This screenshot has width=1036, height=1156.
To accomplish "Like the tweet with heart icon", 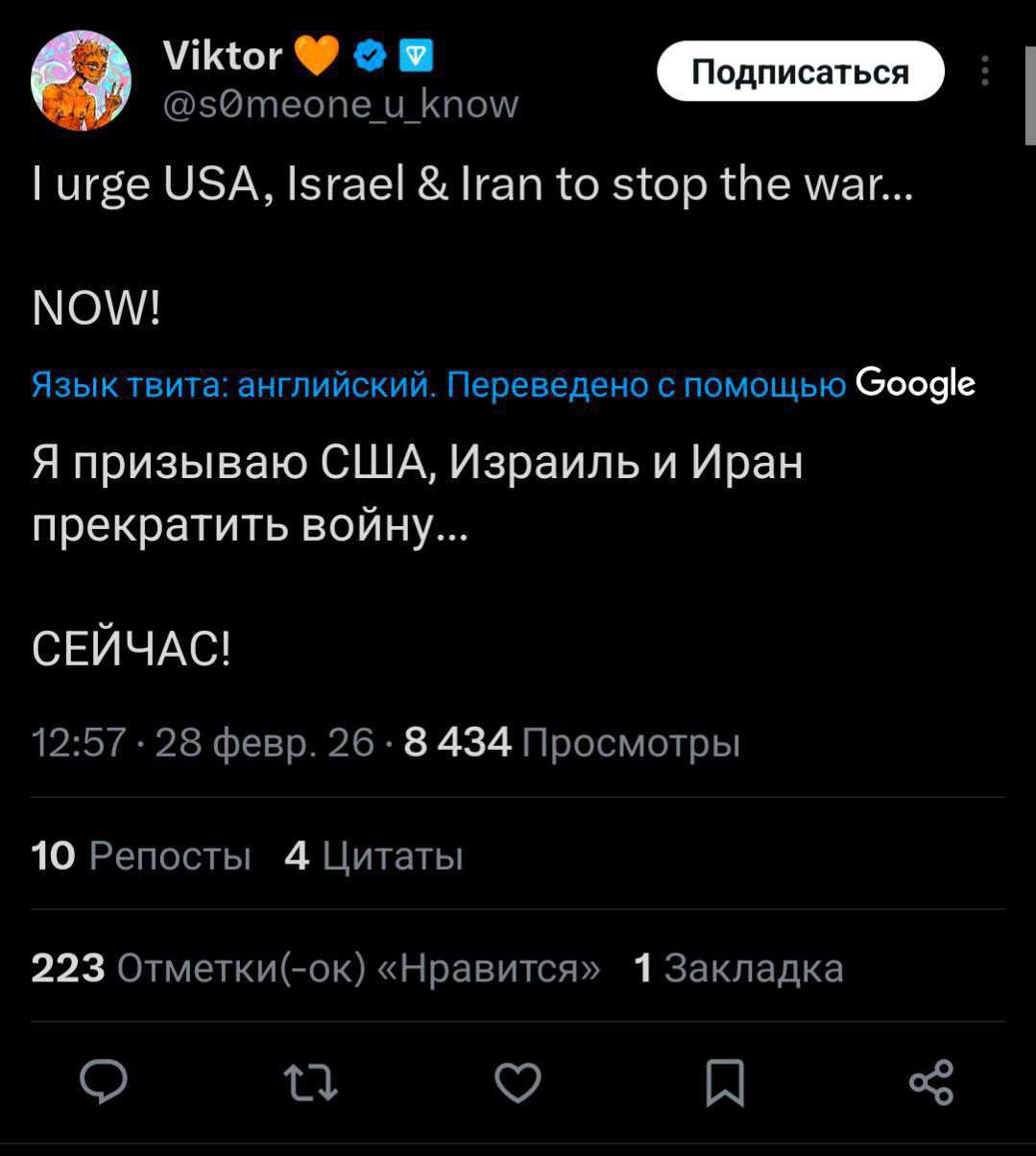I will 518,1082.
